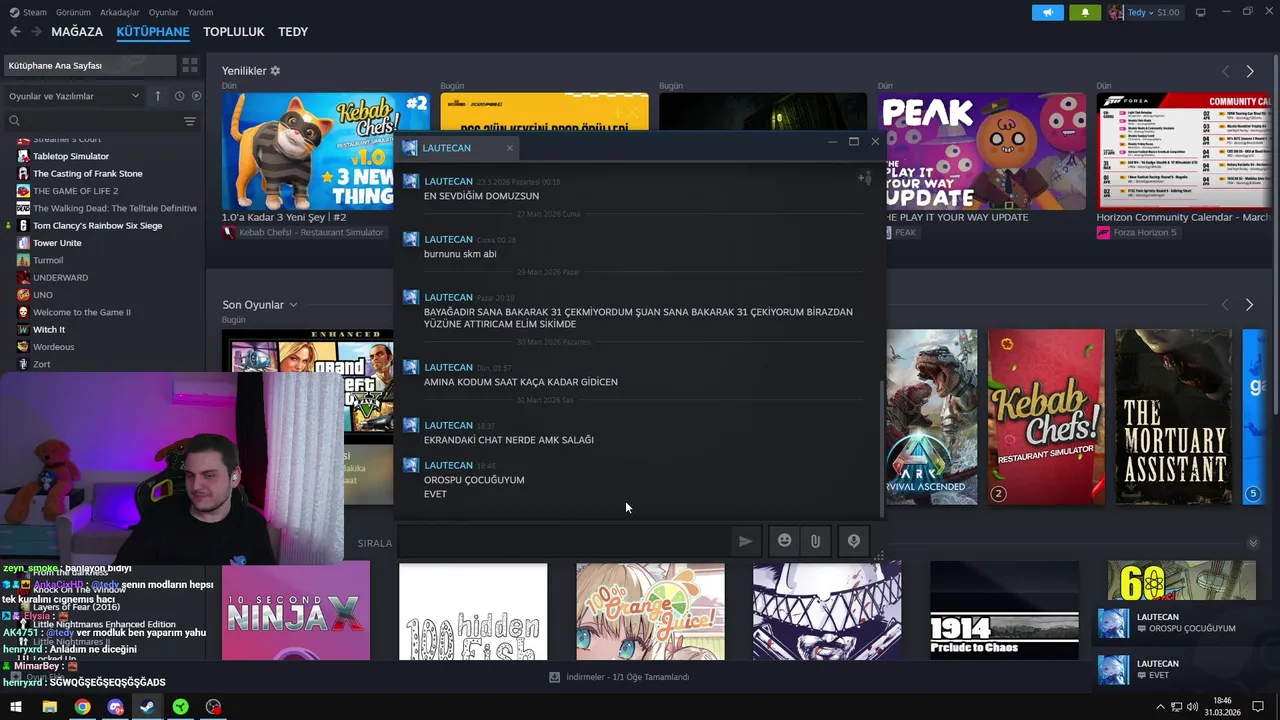The height and width of the screenshot is (720, 1280).
Task: Go back with left arrow navigation
Action: (15, 32)
